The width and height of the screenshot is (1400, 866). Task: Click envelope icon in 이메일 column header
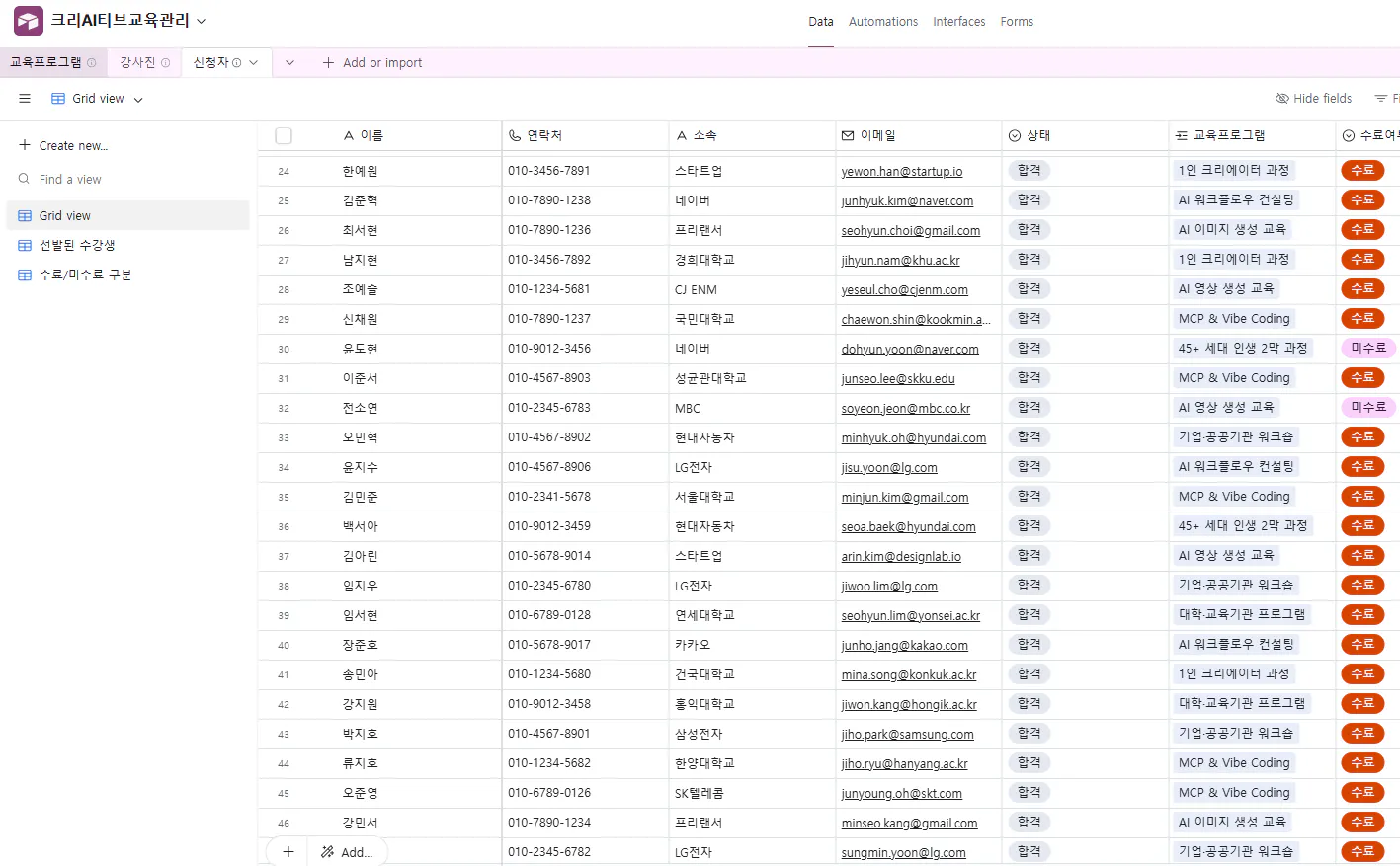848,136
